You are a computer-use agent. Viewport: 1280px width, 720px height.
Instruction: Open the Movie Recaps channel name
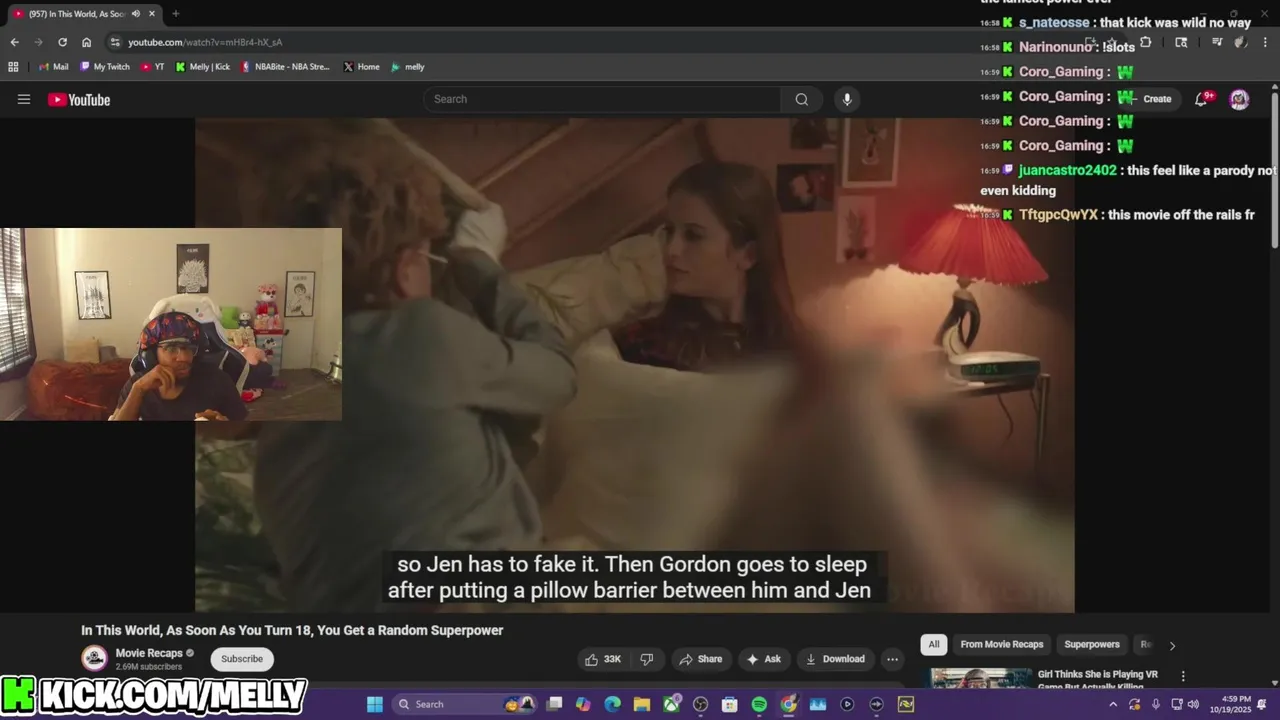pyautogui.click(x=149, y=653)
